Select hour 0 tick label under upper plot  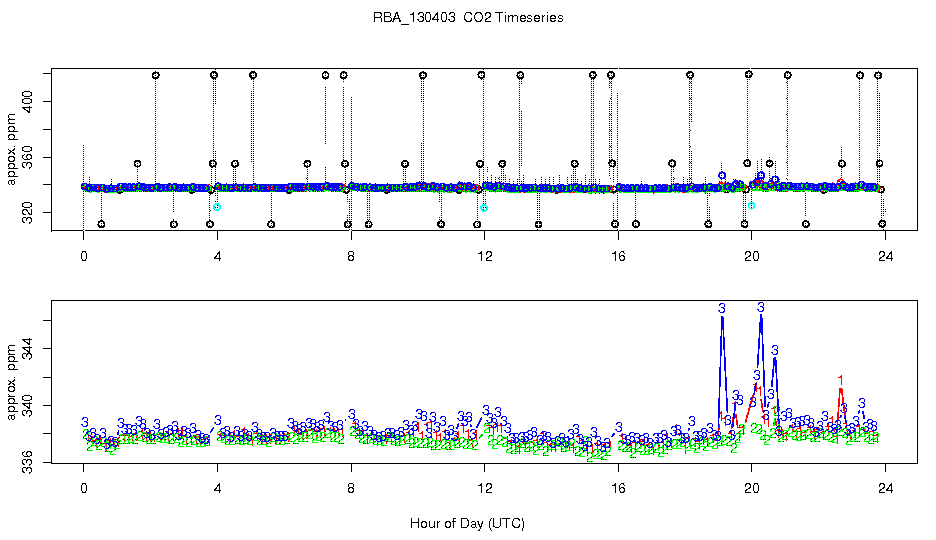(x=84, y=256)
